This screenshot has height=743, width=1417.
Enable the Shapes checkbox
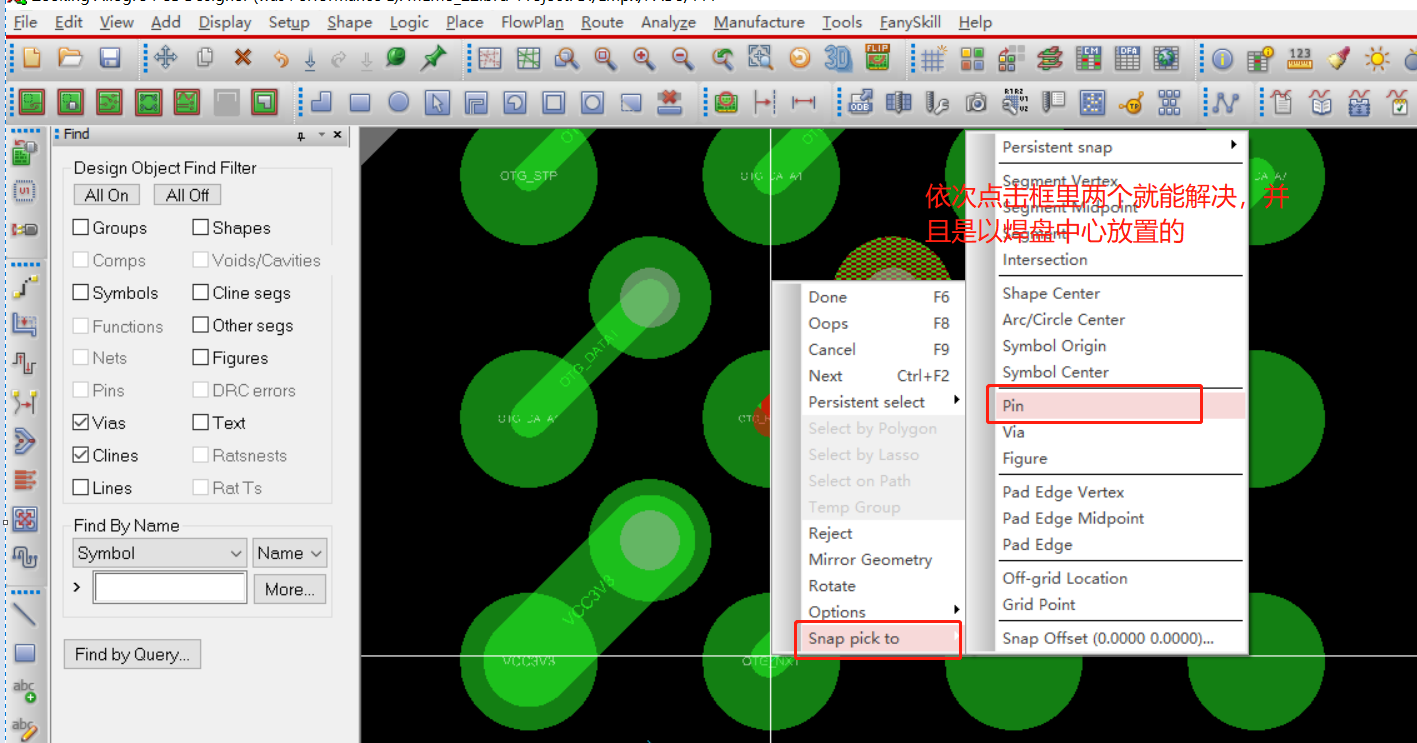click(x=201, y=228)
